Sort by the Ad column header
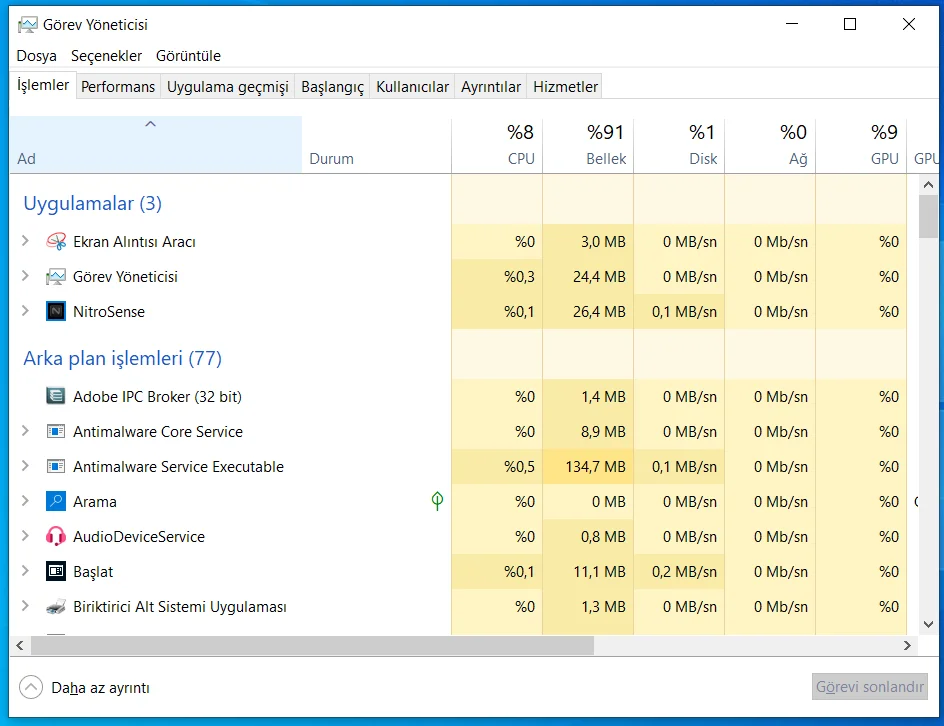The image size is (944, 726). pyautogui.click(x=155, y=144)
